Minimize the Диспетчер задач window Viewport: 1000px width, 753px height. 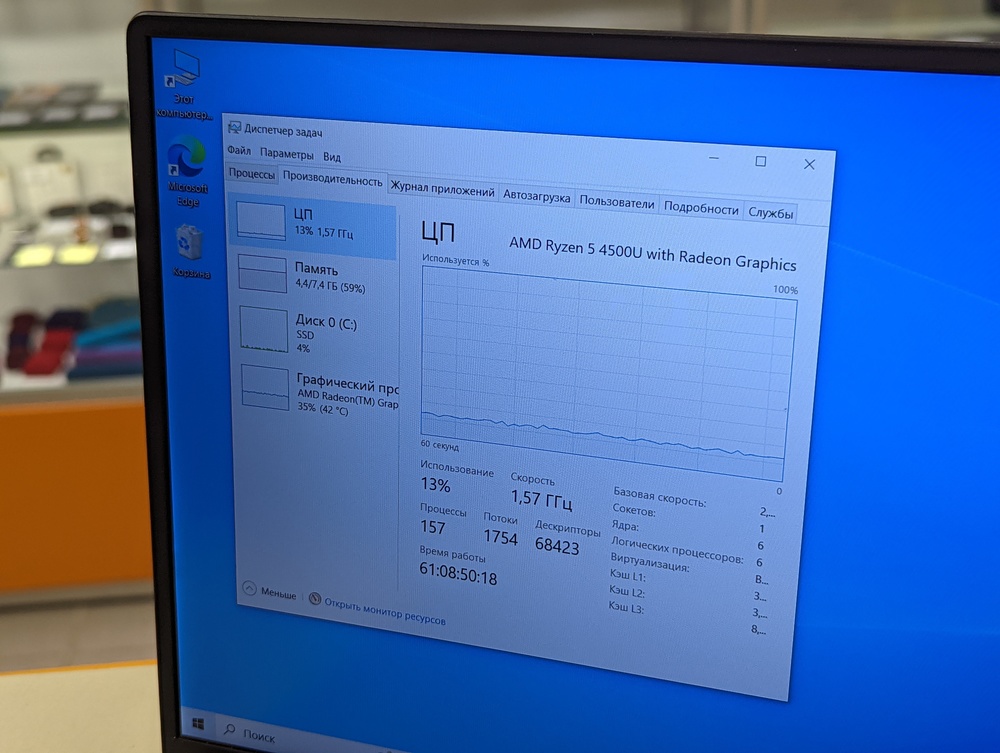[x=714, y=157]
